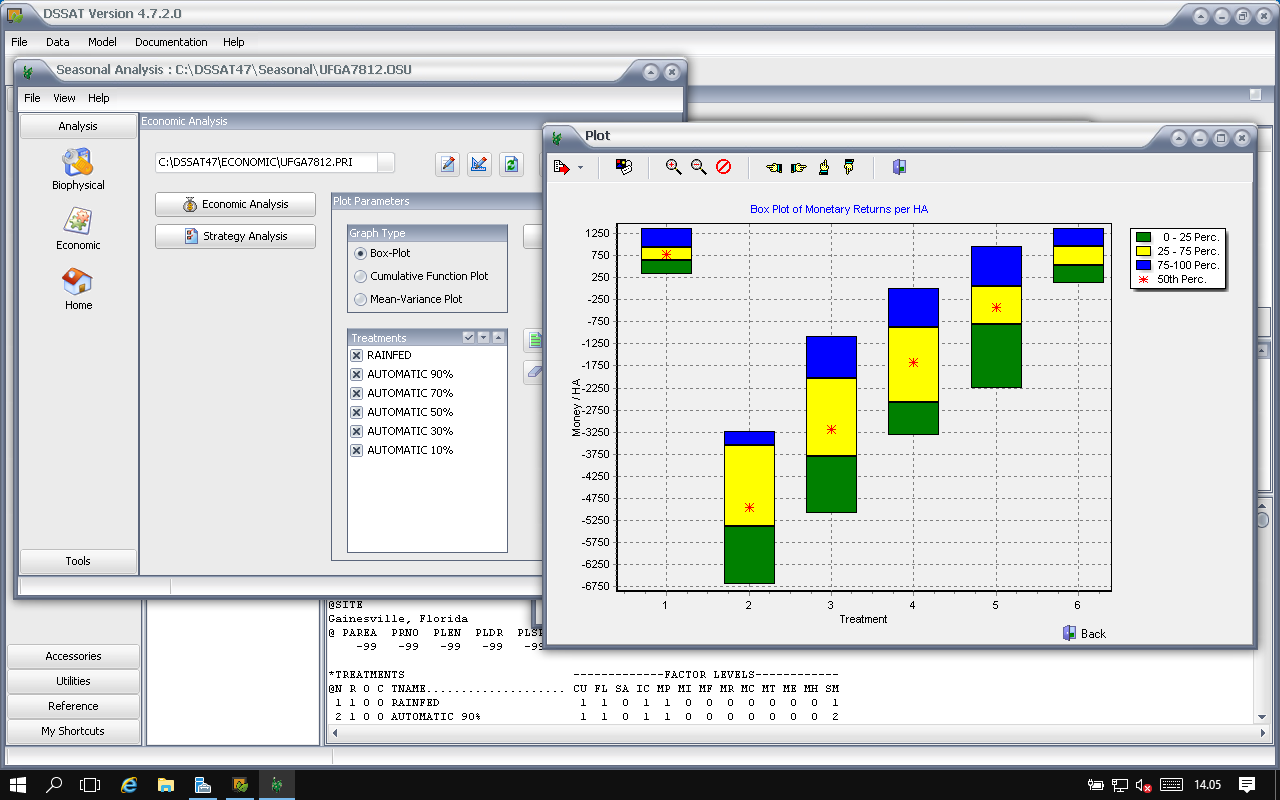The width and height of the screenshot is (1280, 800).
Task: Uncheck the RAINFED treatment
Action: tap(356, 355)
